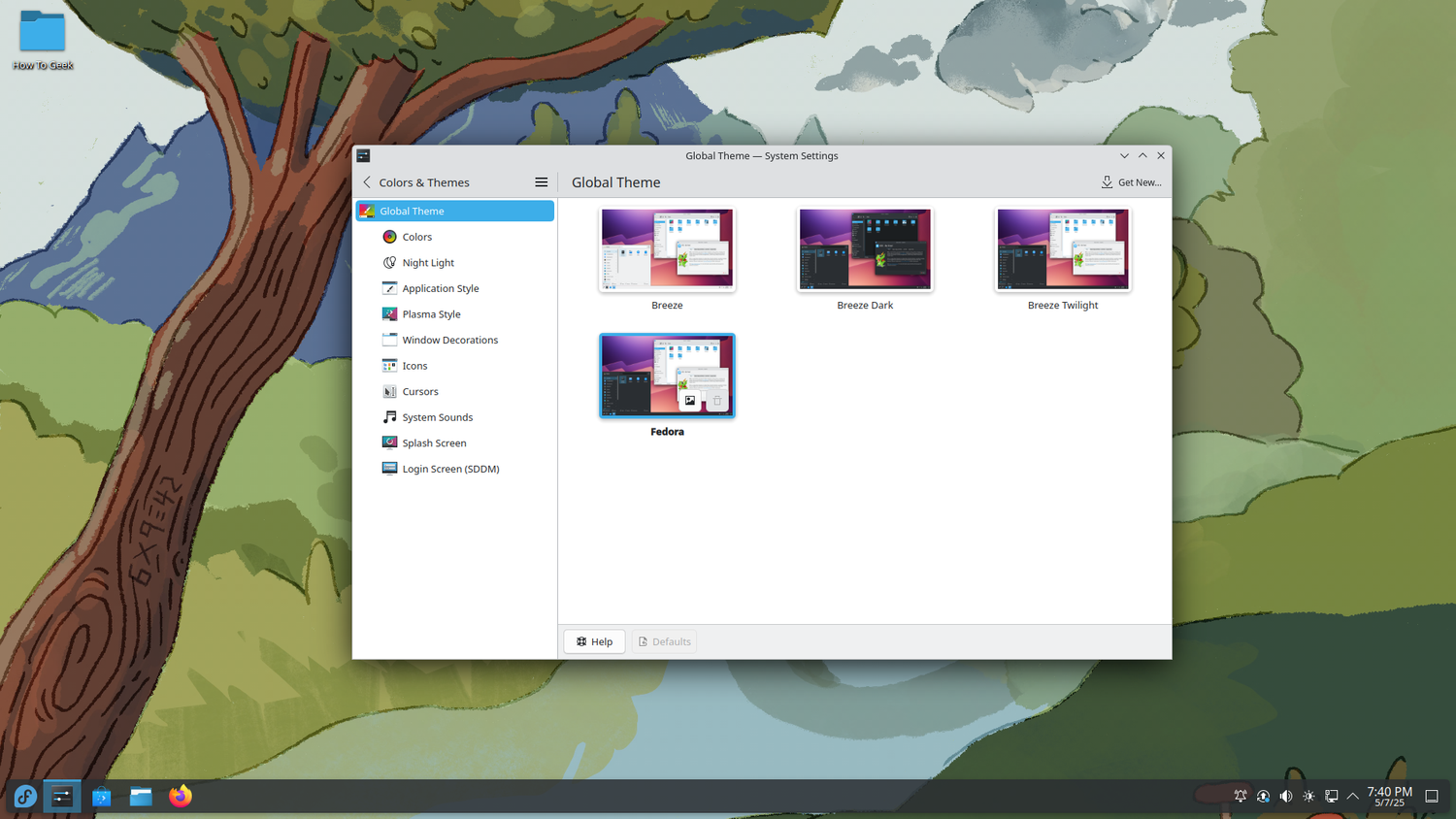Select the Breeze Dark theme thumbnail
The width and height of the screenshot is (1456, 819).
click(x=865, y=249)
